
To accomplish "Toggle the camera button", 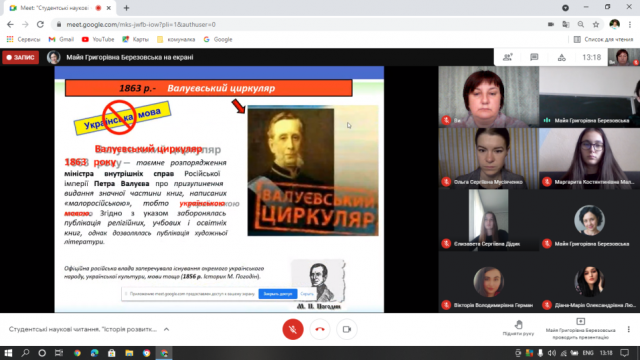I will point(347,329).
